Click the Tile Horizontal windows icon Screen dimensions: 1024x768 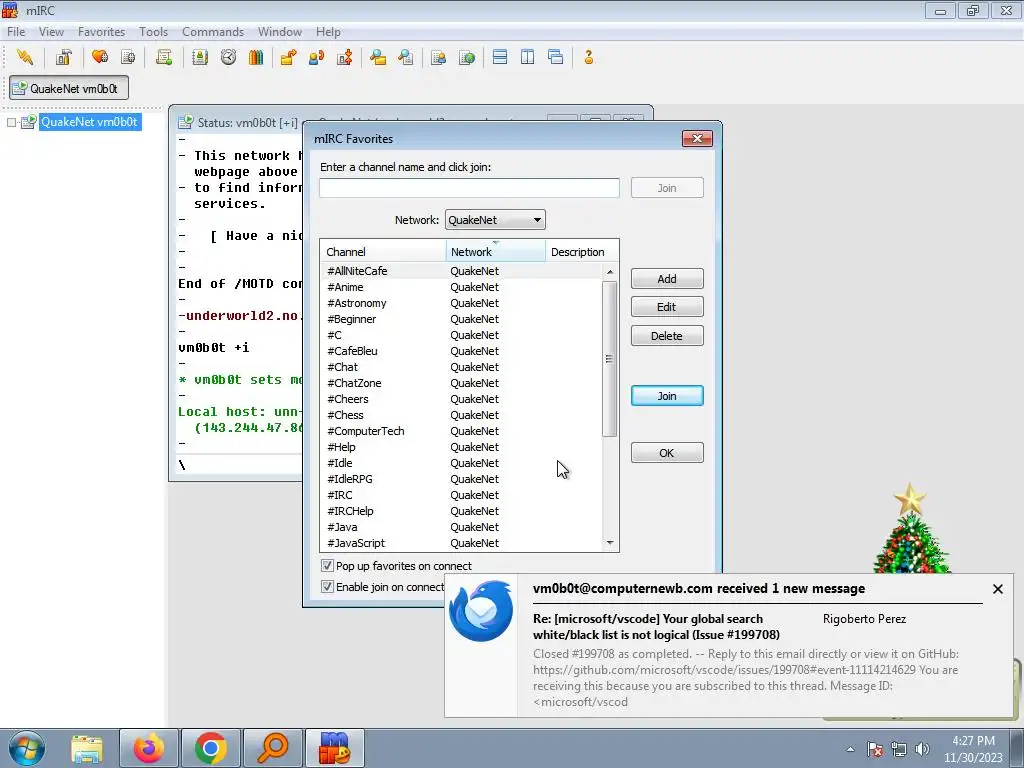(500, 57)
